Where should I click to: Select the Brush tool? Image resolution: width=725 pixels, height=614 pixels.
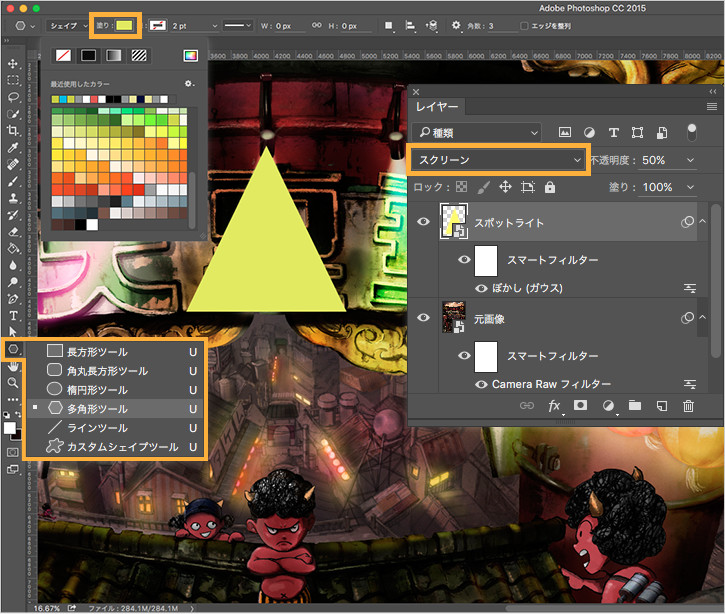point(13,181)
